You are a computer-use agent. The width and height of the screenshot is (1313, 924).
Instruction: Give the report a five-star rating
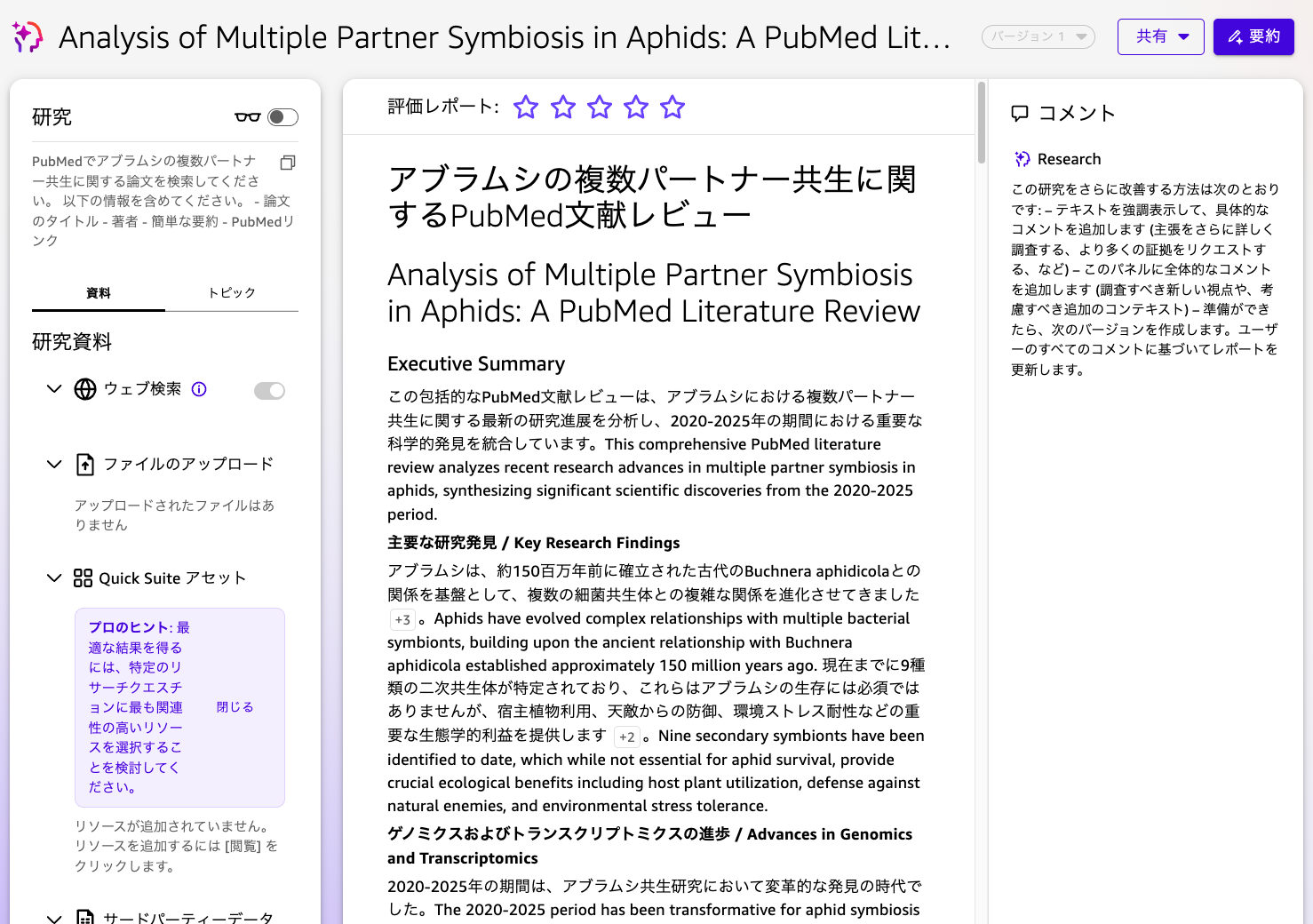point(672,107)
